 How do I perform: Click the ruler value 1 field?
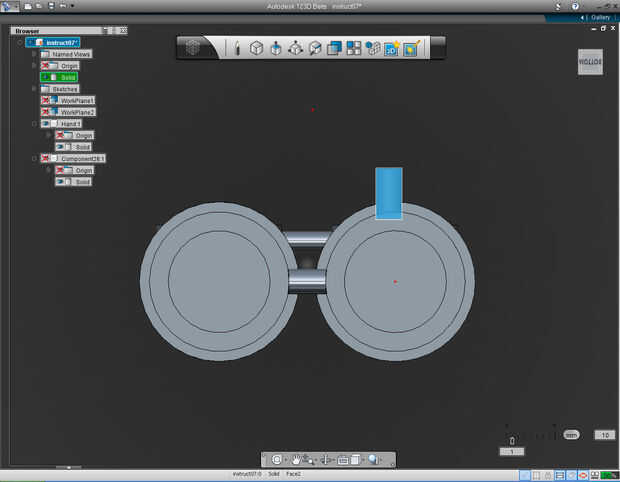pos(512,452)
